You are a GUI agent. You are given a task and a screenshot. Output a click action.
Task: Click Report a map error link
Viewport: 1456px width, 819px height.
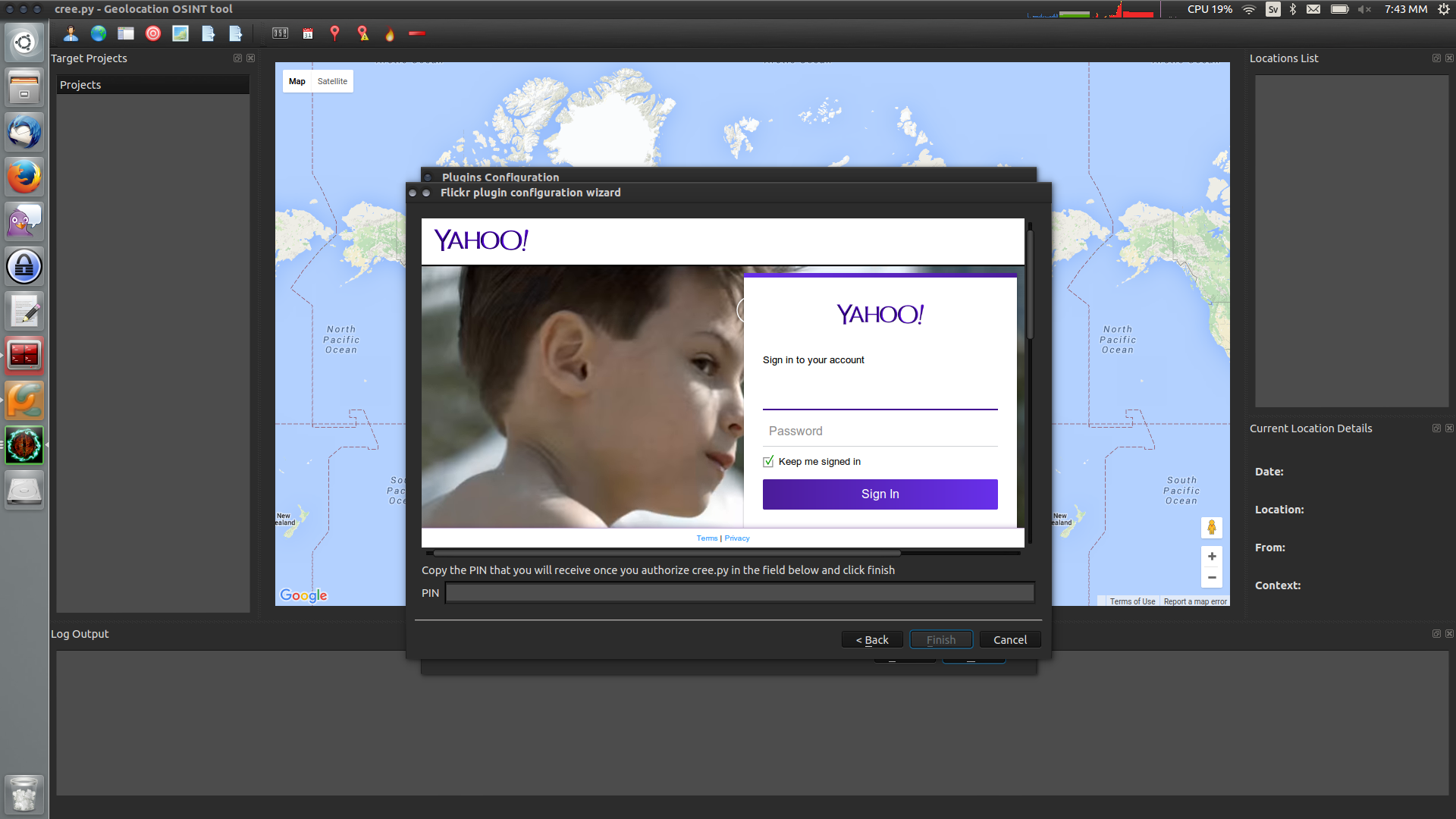point(1195,601)
